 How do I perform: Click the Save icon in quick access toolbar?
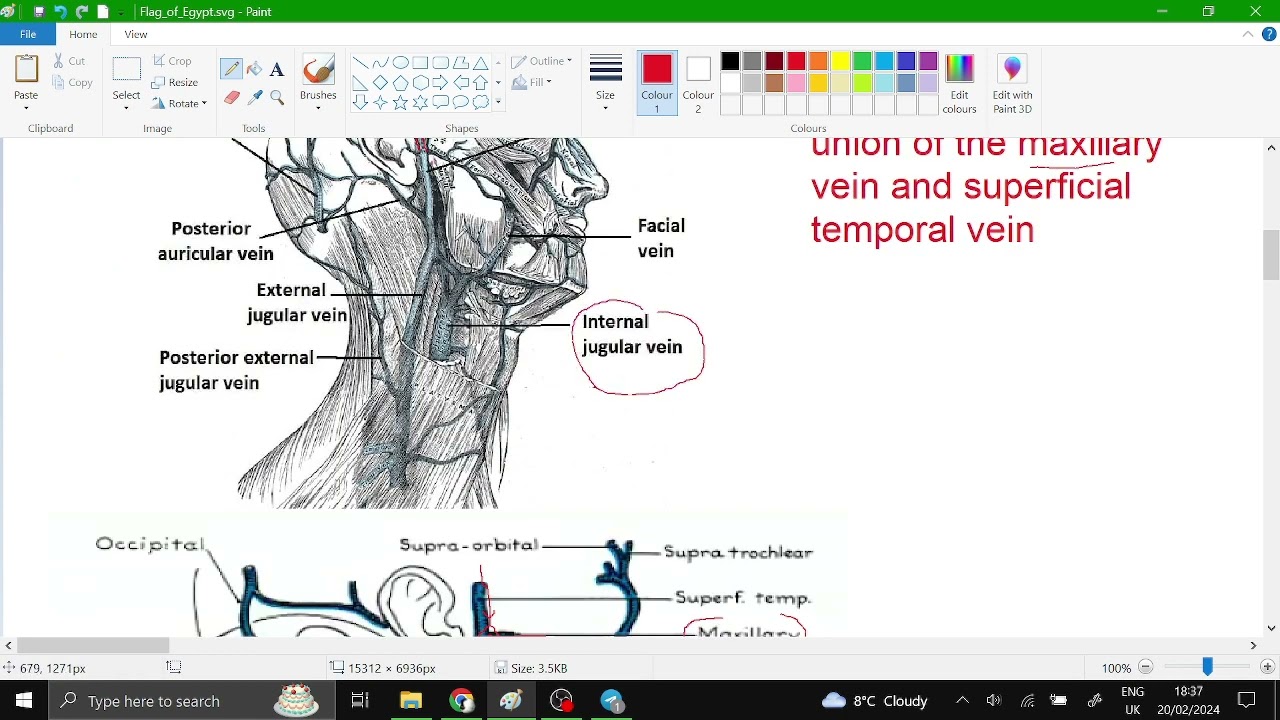(38, 12)
